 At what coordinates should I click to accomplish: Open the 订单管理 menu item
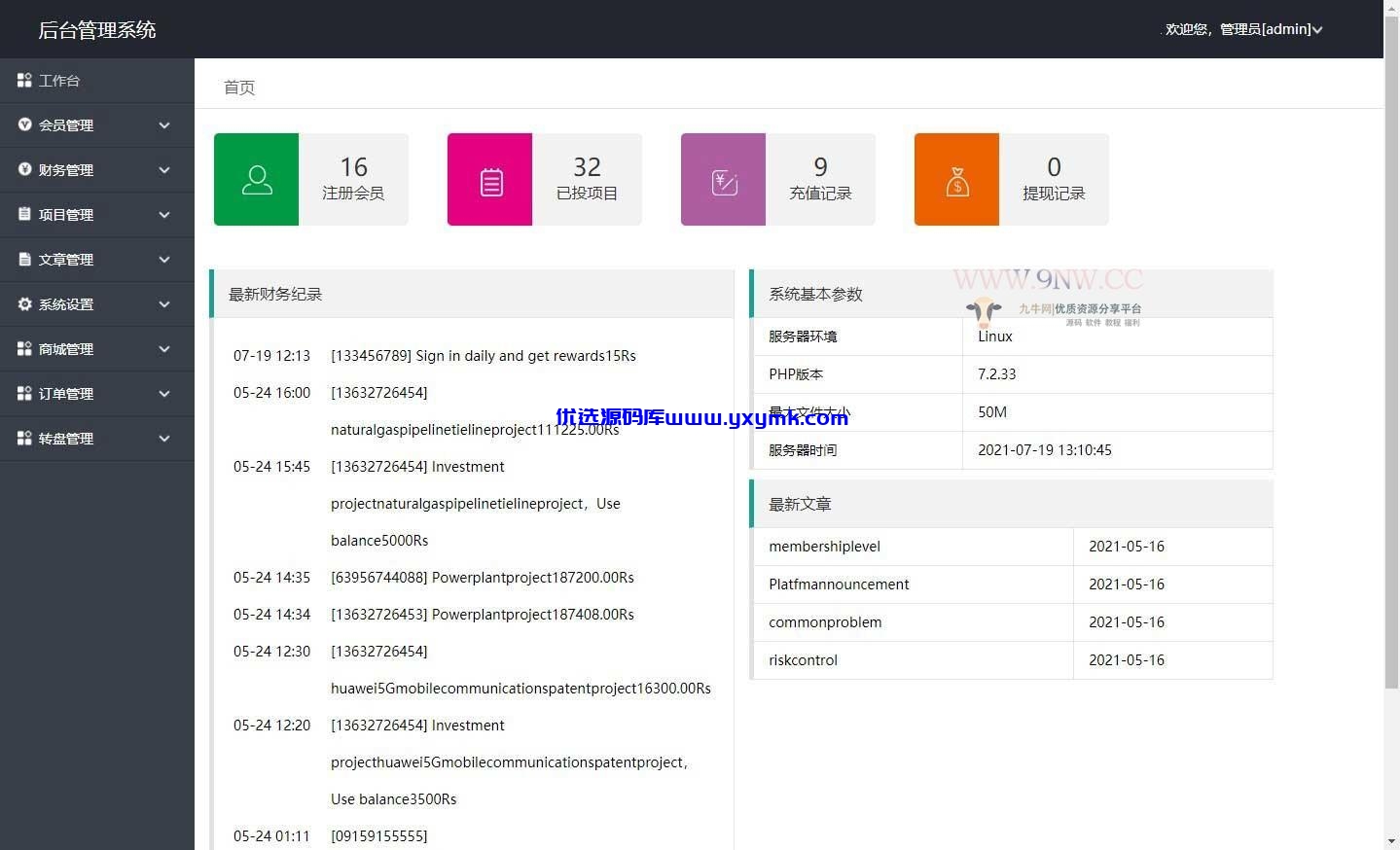[x=97, y=394]
